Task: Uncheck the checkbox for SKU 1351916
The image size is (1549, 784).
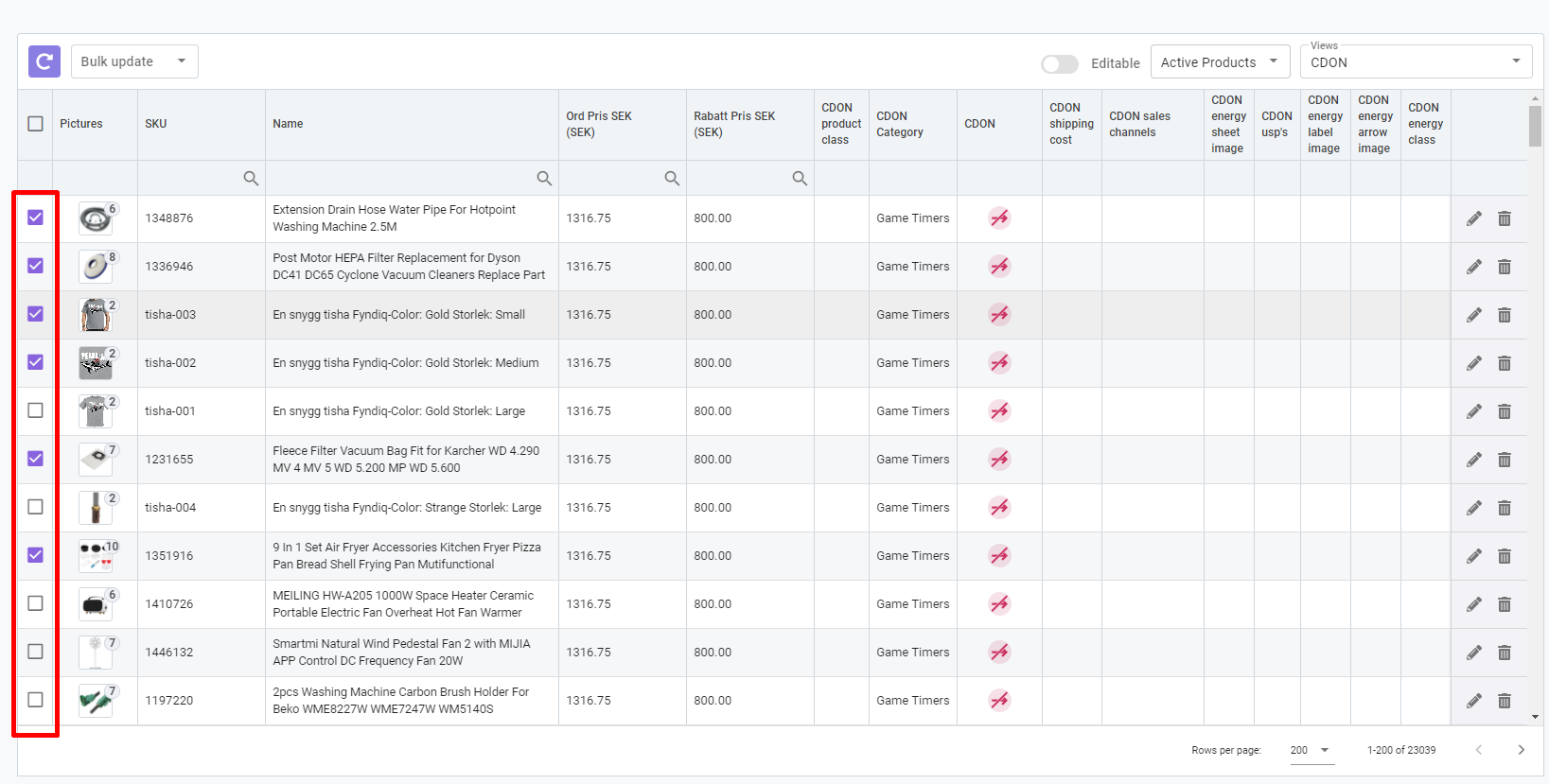Action: click(x=35, y=555)
